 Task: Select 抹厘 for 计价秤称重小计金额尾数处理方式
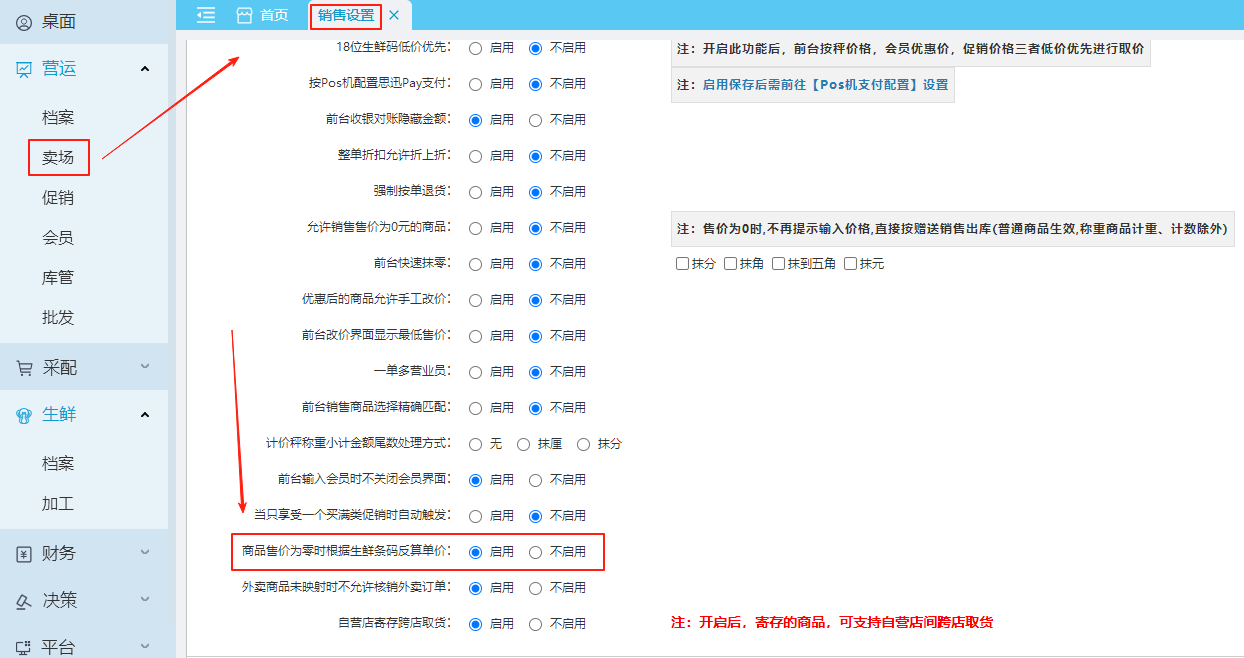(523, 444)
